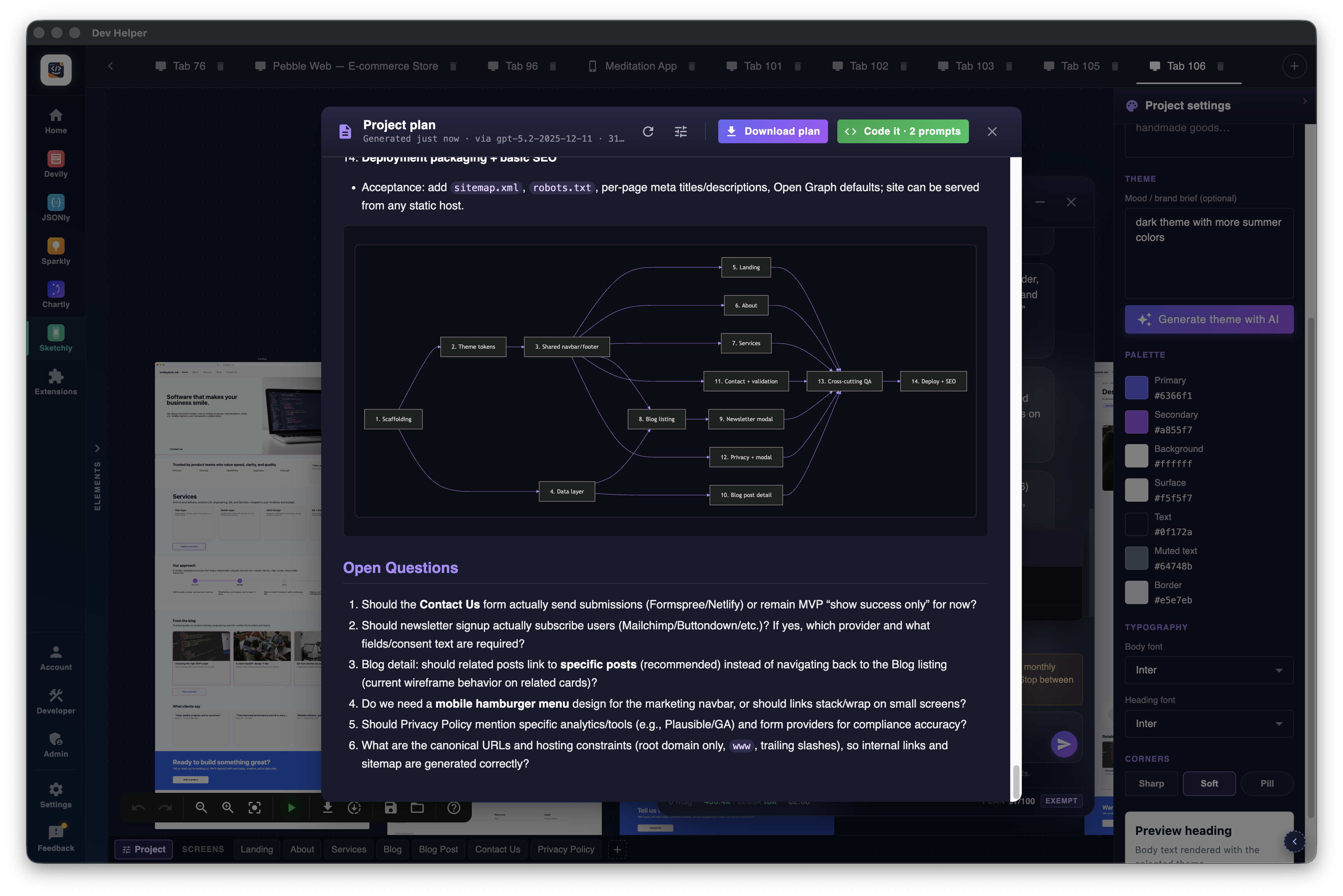This screenshot has height=896, width=1343.
Task: Pick the Border color swatch #e5e7eb
Action: pos(1136,592)
